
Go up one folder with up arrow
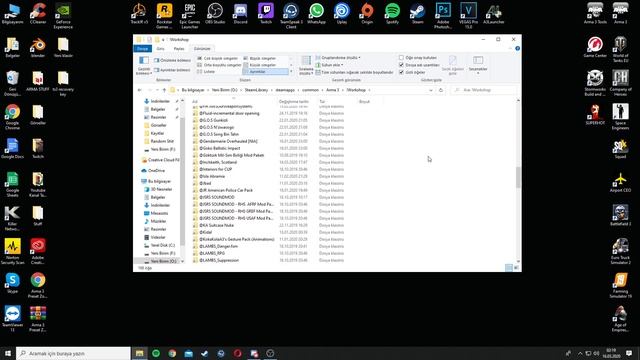(x=164, y=90)
